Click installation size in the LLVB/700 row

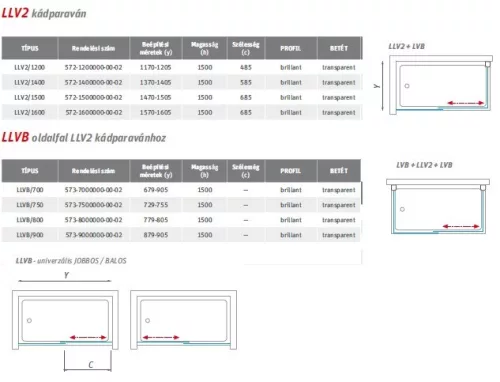155,190
